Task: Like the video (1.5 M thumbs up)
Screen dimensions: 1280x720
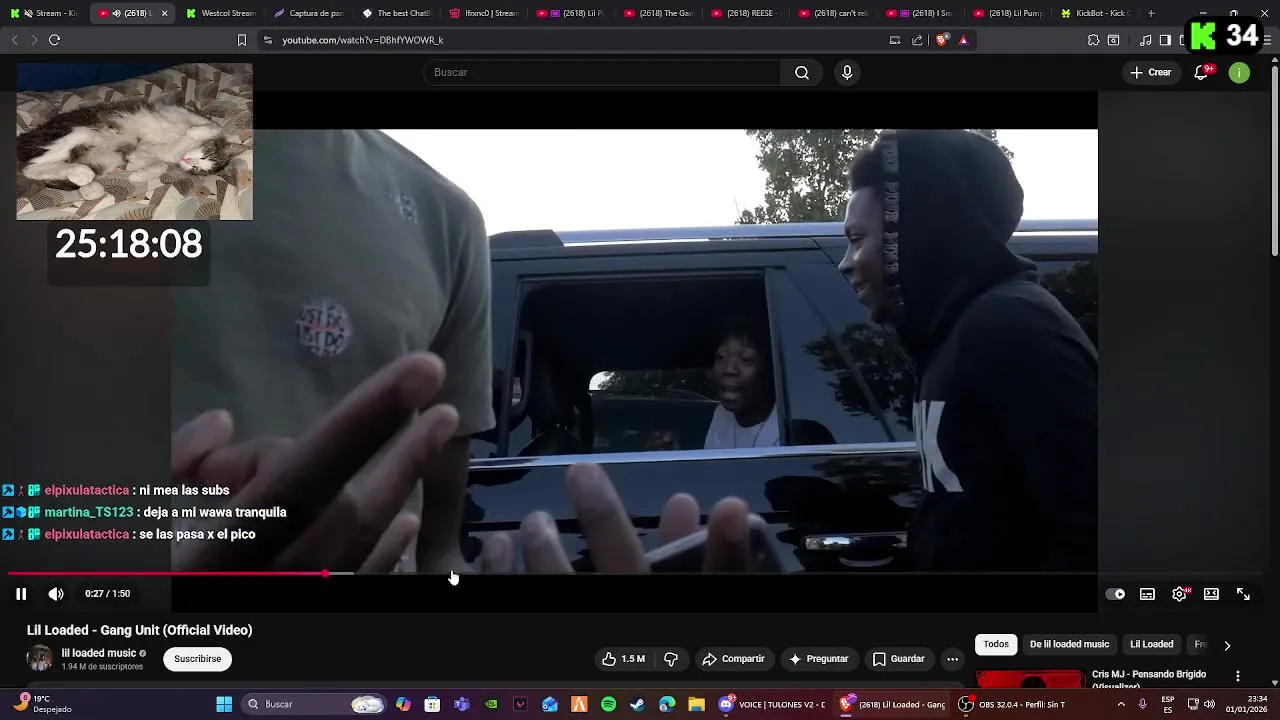Action: 623,659
